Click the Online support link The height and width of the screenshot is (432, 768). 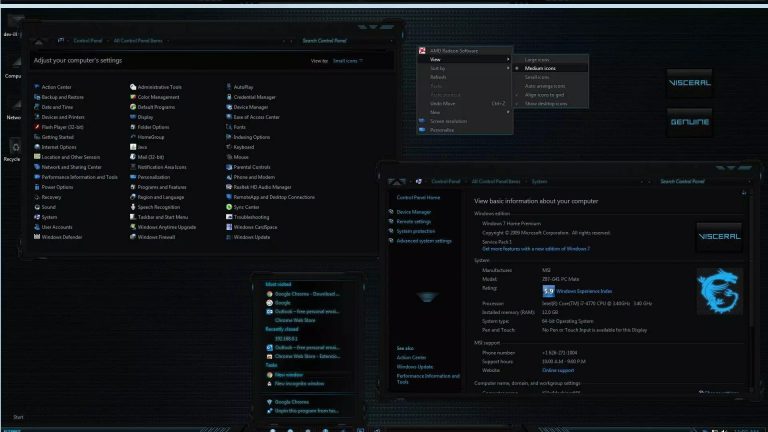click(x=558, y=370)
